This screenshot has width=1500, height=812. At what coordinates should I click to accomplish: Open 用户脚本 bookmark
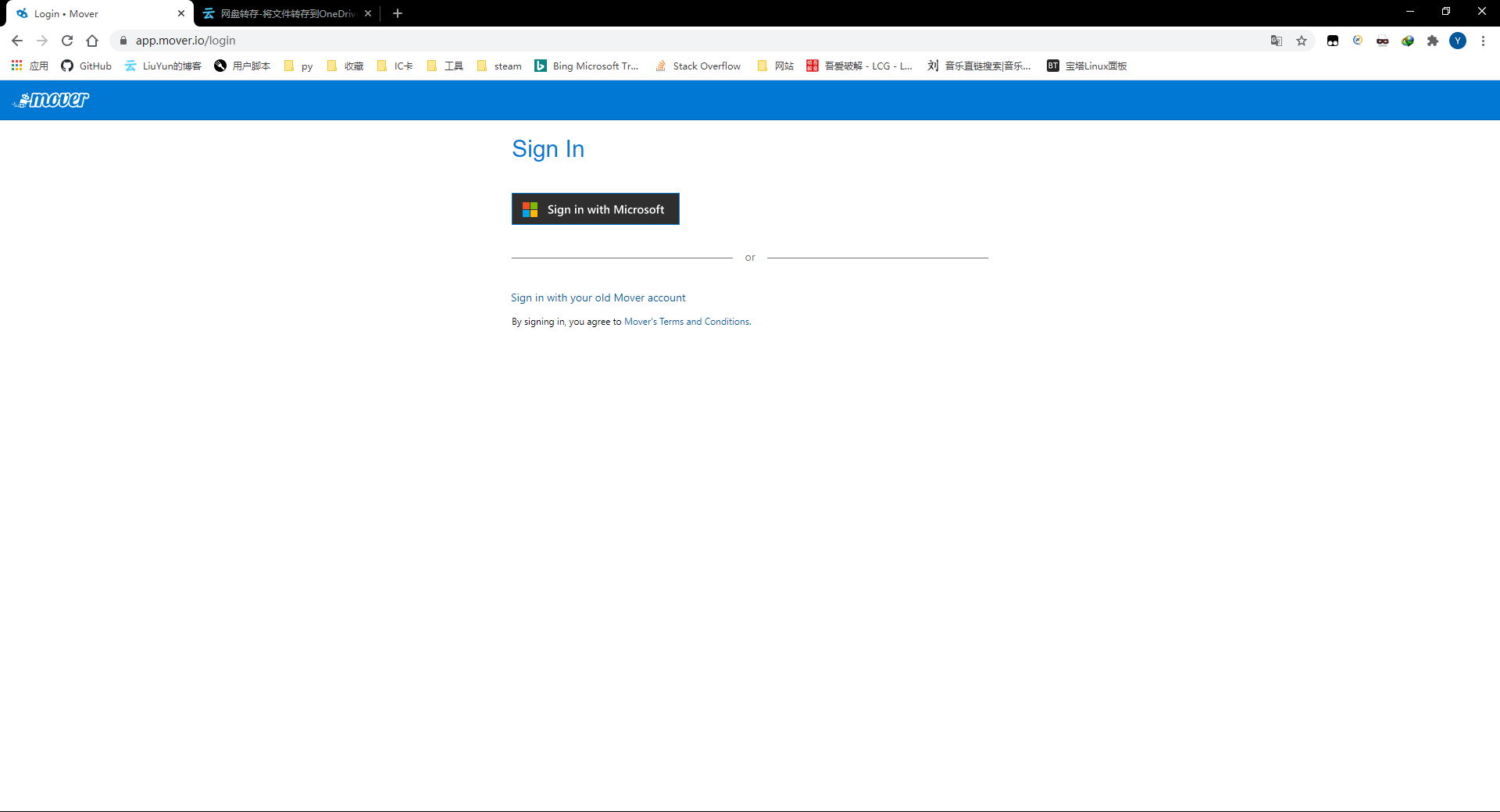(243, 66)
